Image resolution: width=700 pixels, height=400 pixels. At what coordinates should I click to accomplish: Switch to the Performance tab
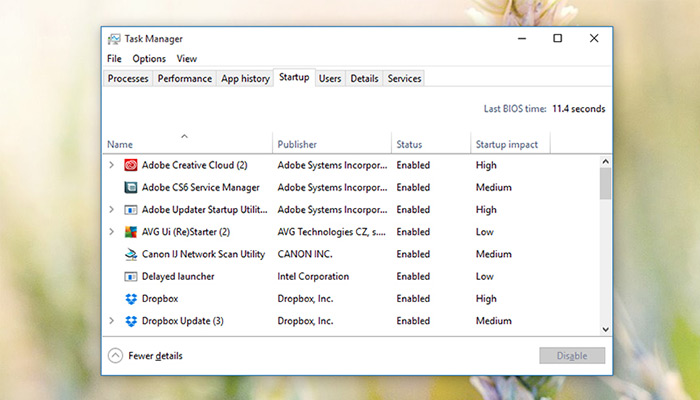185,79
